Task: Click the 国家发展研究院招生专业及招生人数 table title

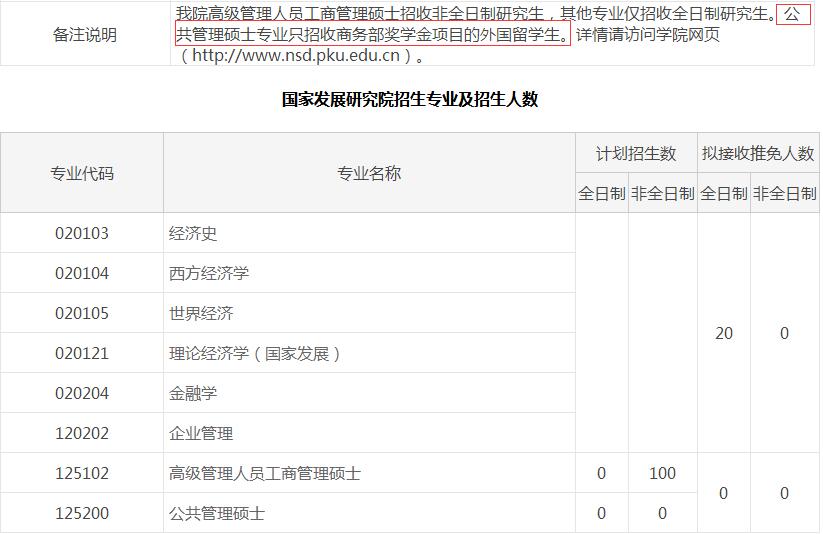Action: (410, 99)
